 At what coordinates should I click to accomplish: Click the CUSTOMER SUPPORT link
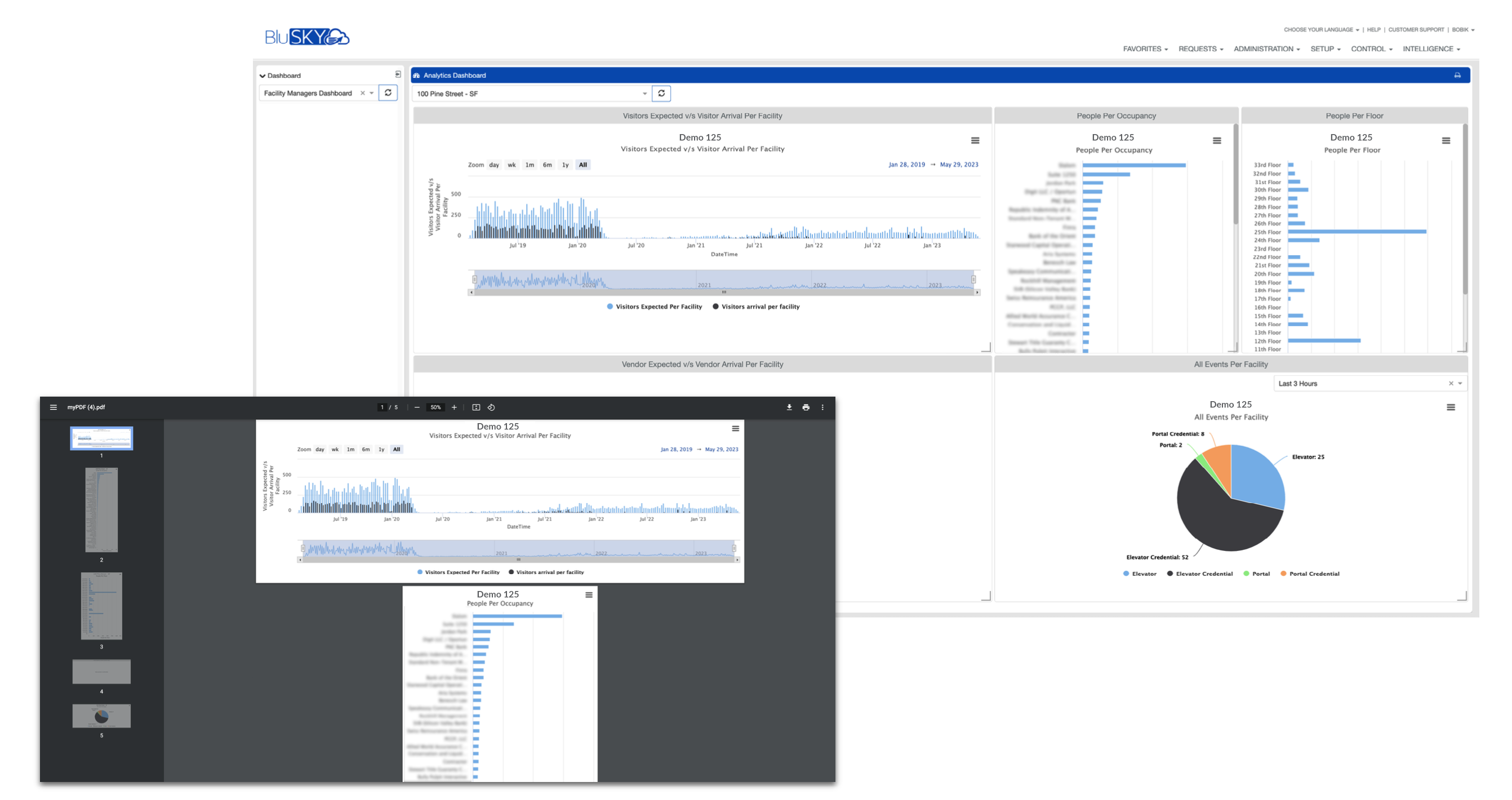click(x=1416, y=29)
